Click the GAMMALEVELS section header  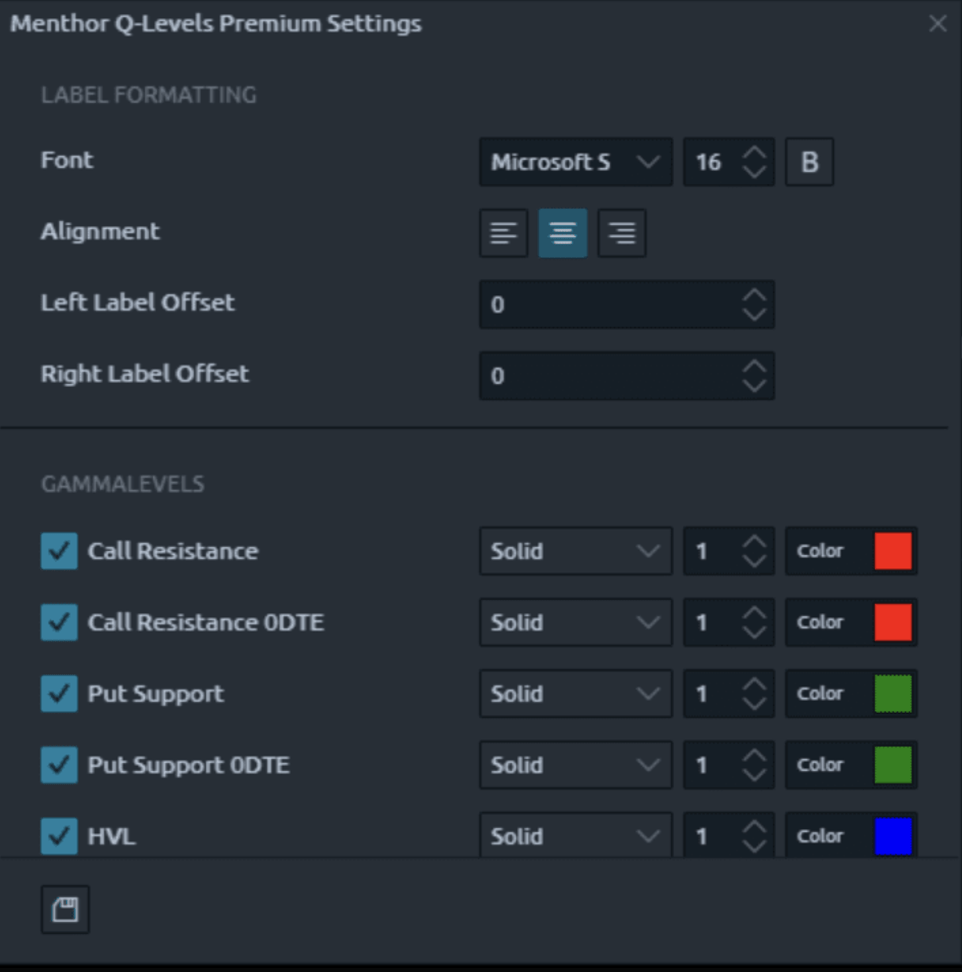click(121, 484)
